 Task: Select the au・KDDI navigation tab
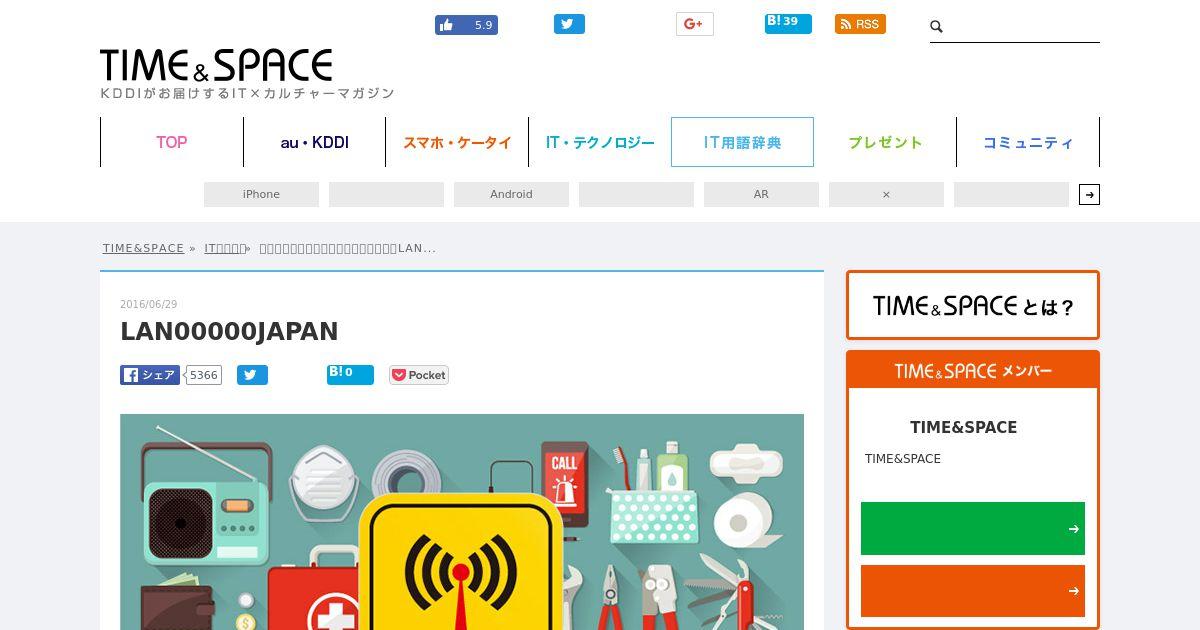314,142
